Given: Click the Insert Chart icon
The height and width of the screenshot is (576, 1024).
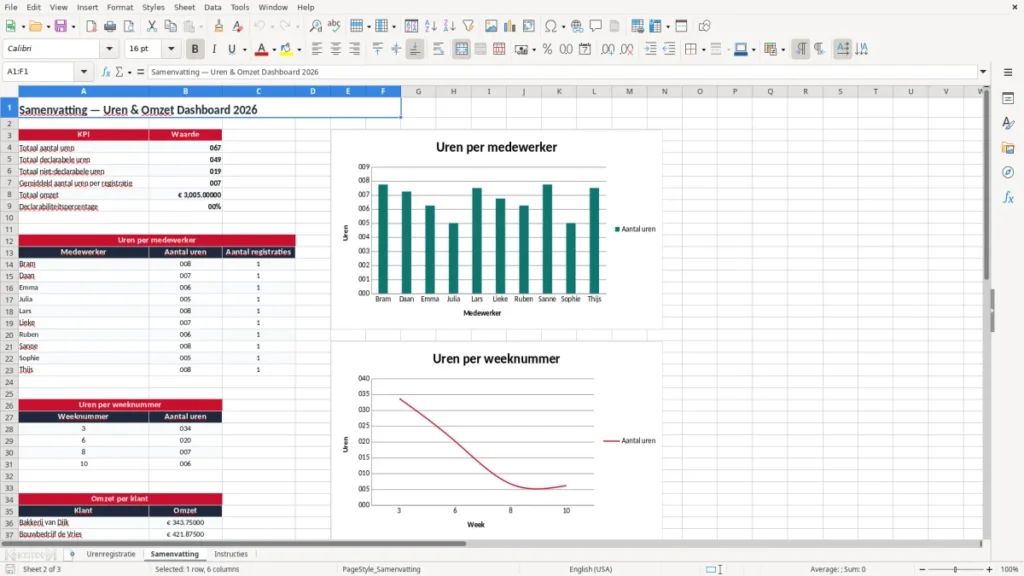Looking at the screenshot, I should pyautogui.click(x=510, y=26).
